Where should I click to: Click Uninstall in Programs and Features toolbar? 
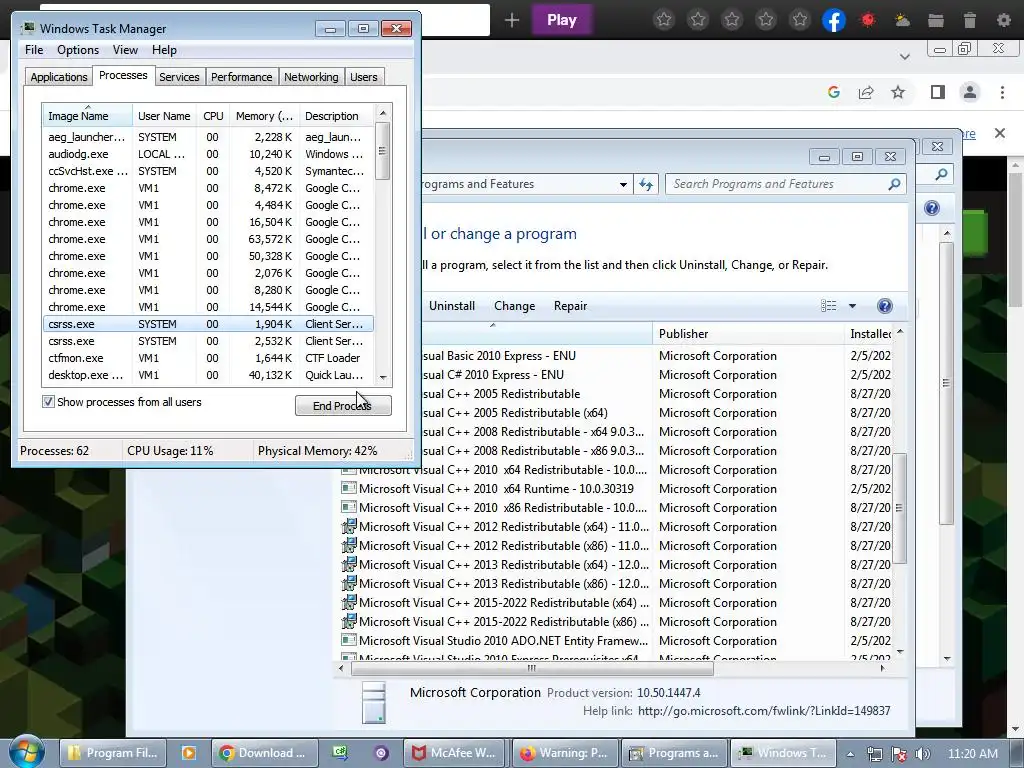coord(451,306)
